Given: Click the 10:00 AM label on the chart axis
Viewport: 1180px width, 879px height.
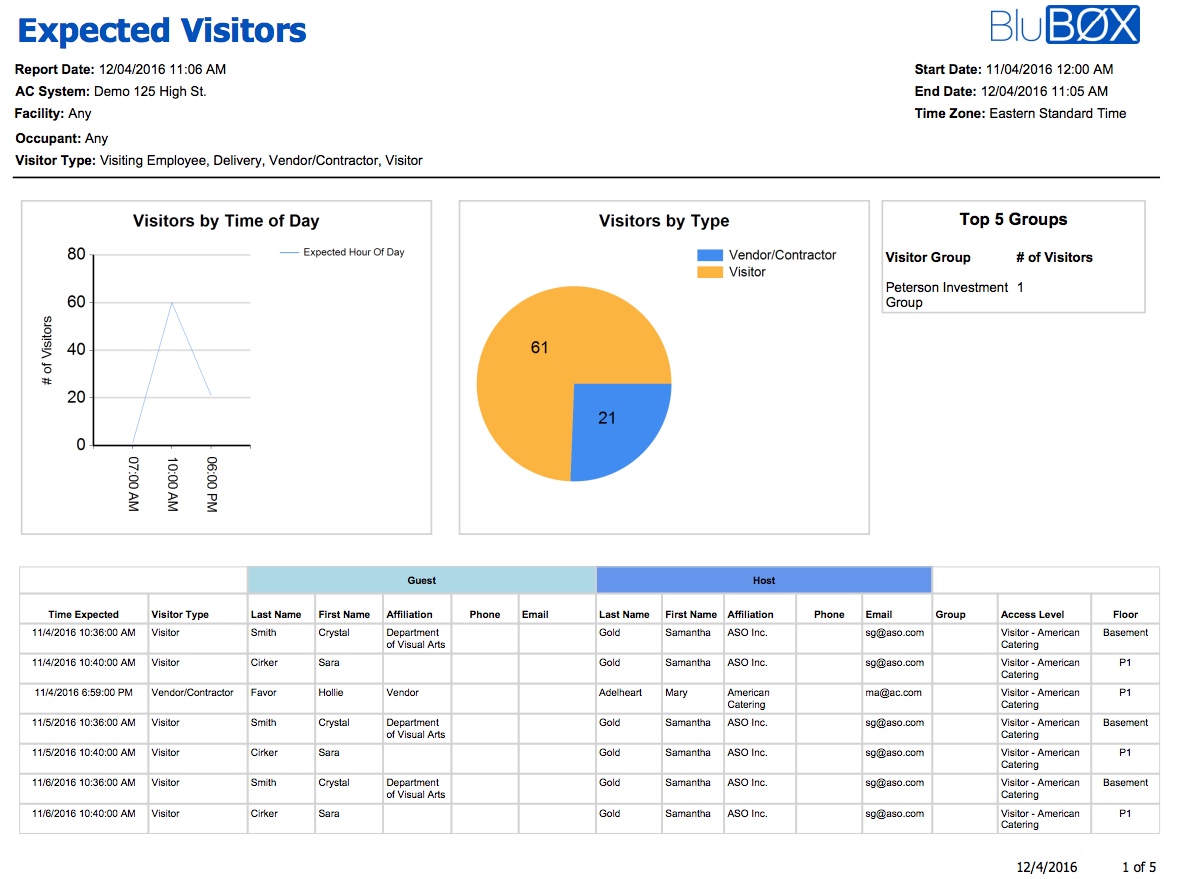Looking at the screenshot, I should [171, 484].
